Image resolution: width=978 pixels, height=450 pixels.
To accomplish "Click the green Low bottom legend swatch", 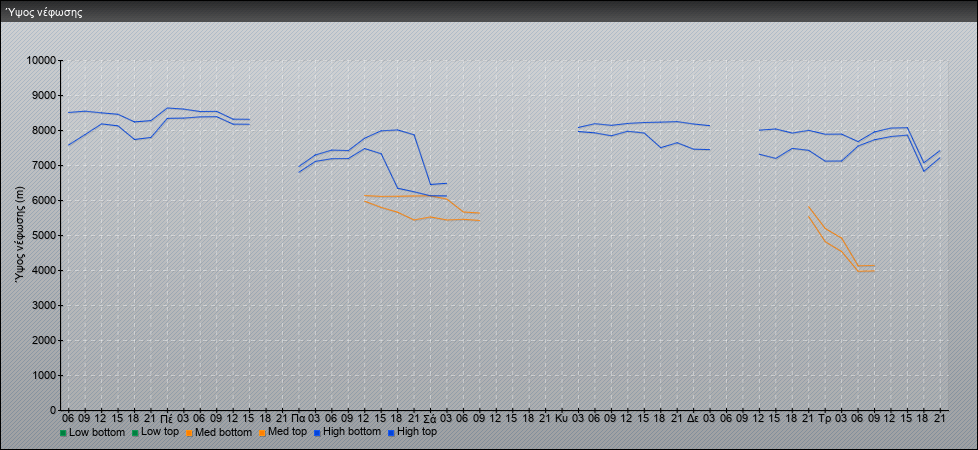I will coord(64,433).
